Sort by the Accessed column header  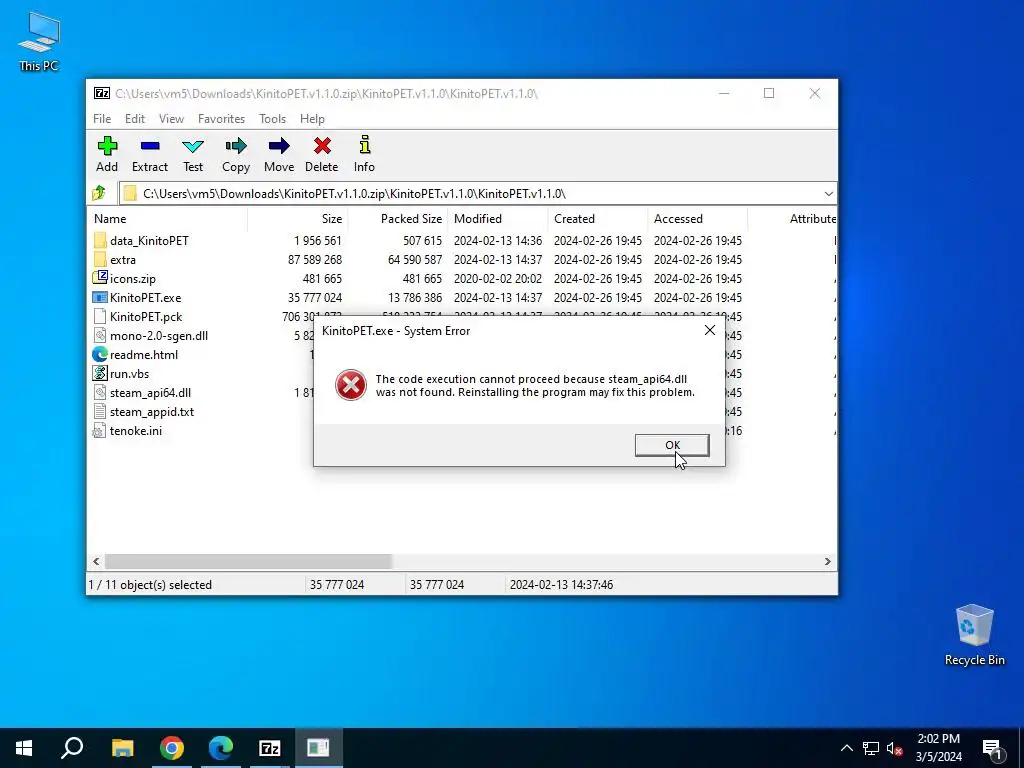point(697,219)
